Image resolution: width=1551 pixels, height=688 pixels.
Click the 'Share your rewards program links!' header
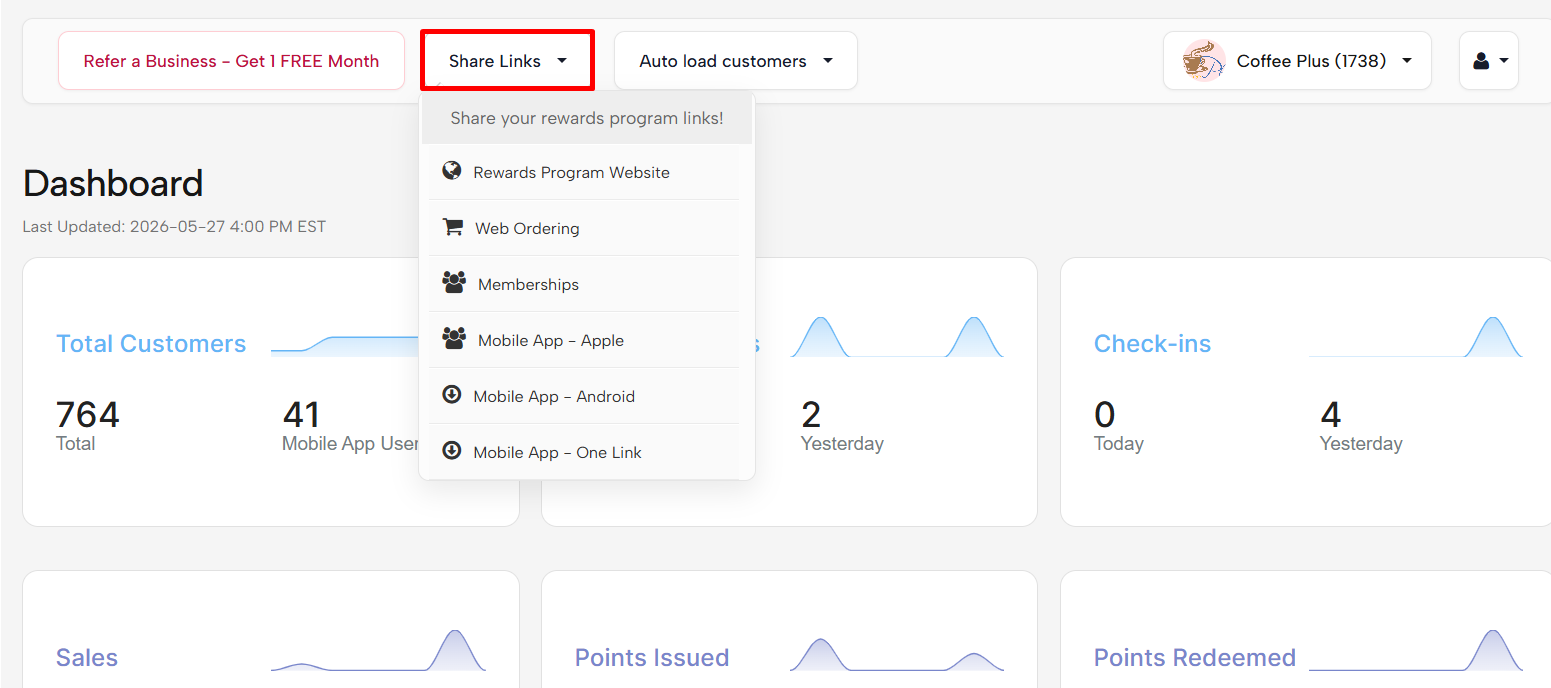point(587,118)
